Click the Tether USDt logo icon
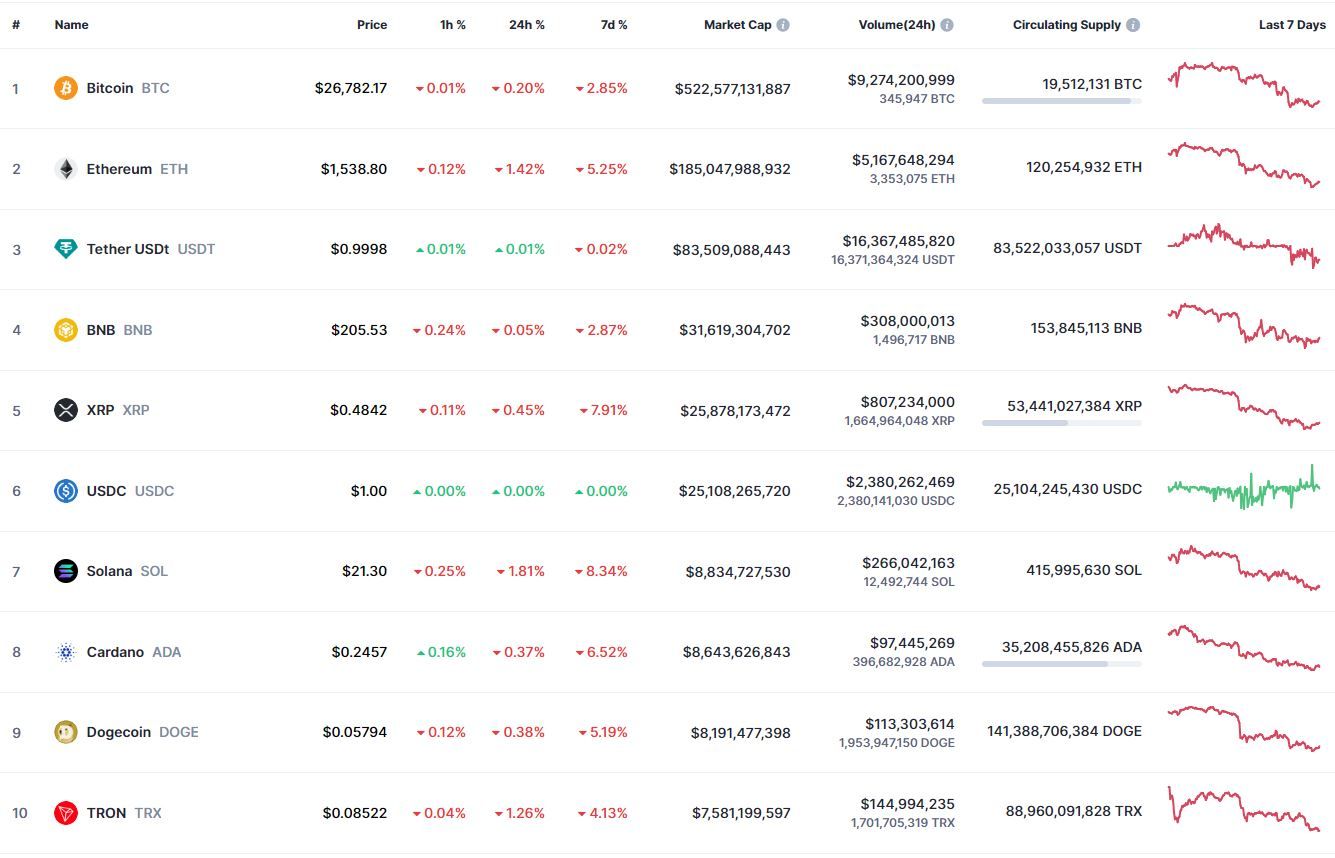Screen dimensions: 1335x858 [66, 249]
